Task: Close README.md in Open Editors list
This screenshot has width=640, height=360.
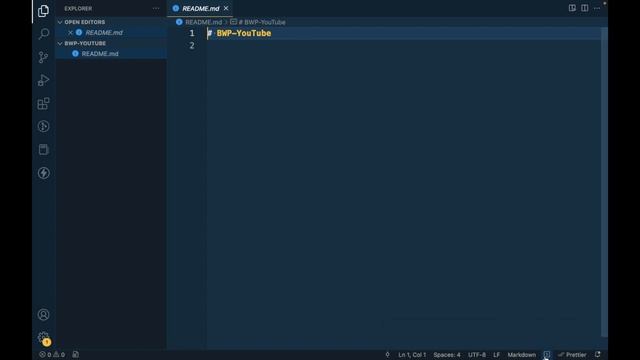Action: click(70, 33)
